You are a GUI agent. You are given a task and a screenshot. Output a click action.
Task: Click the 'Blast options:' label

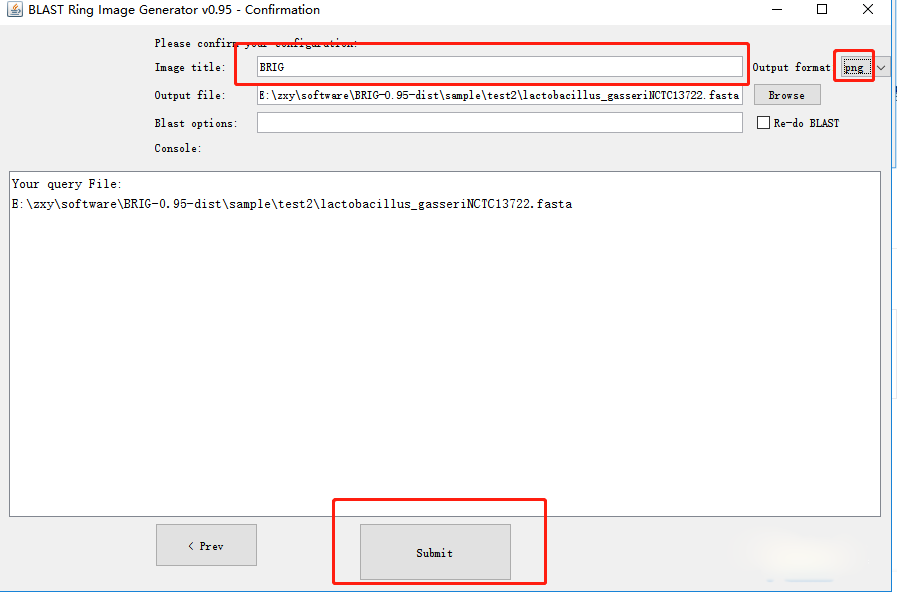[x=196, y=124]
